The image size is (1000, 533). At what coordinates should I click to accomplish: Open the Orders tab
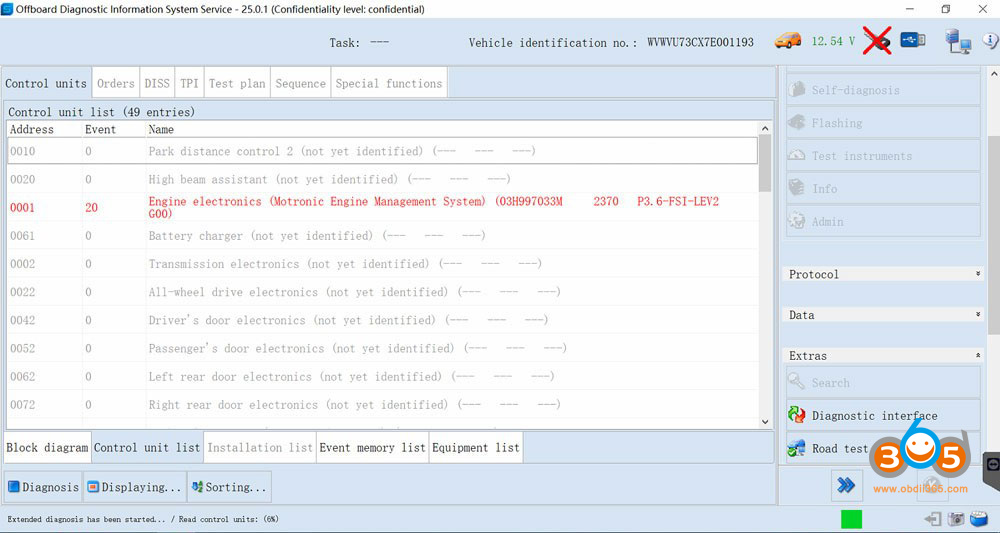click(115, 83)
